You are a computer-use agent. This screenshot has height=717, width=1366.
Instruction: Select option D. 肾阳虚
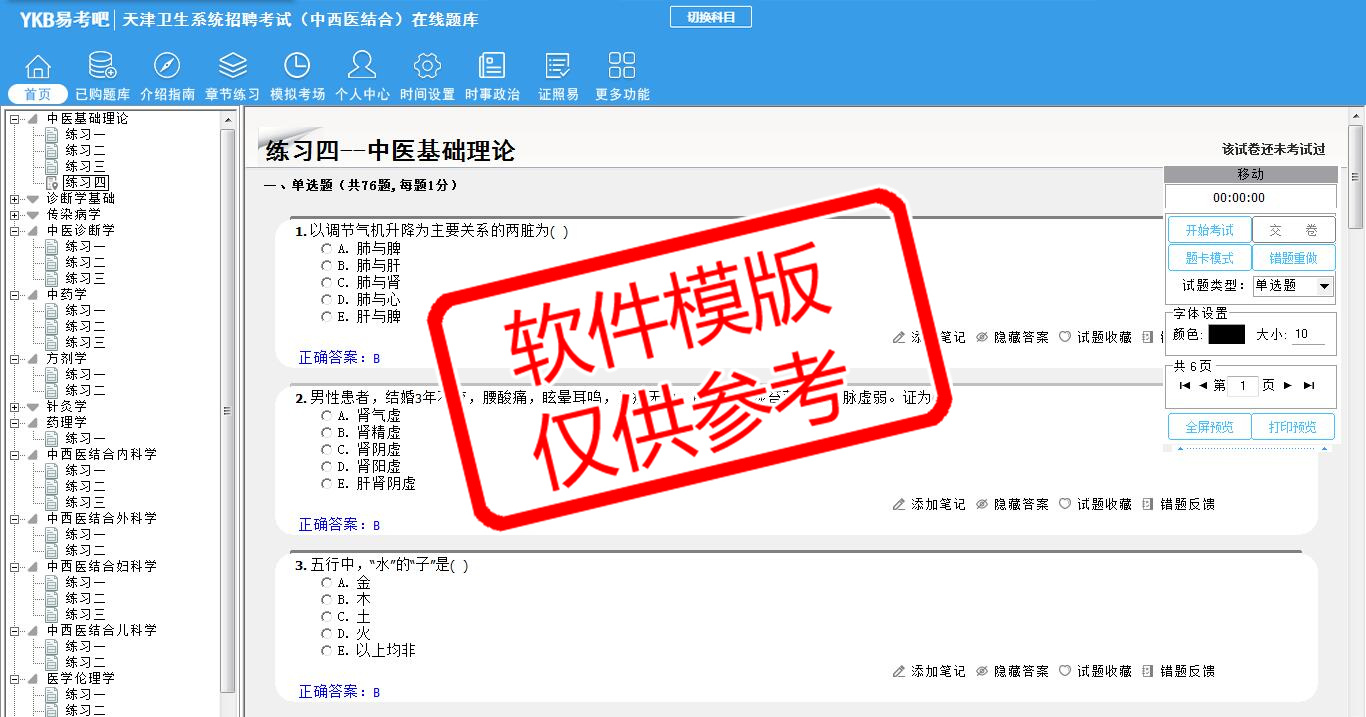[x=326, y=466]
